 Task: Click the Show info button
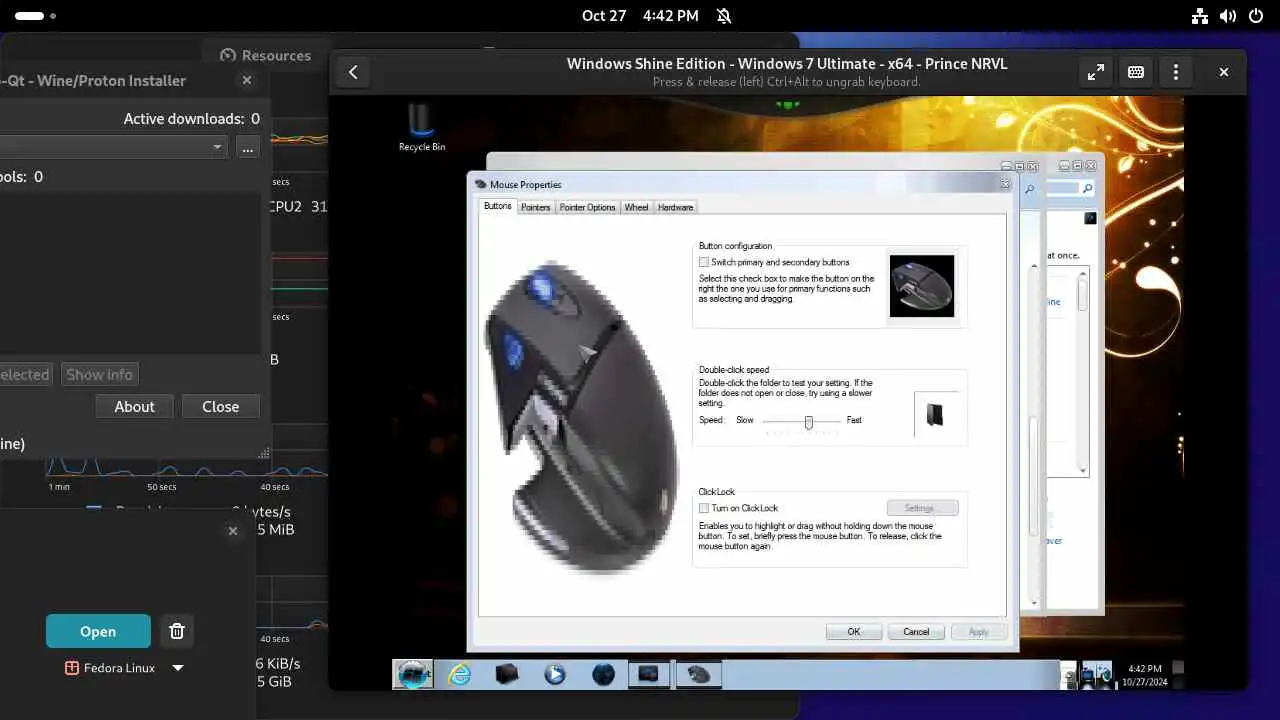click(99, 374)
